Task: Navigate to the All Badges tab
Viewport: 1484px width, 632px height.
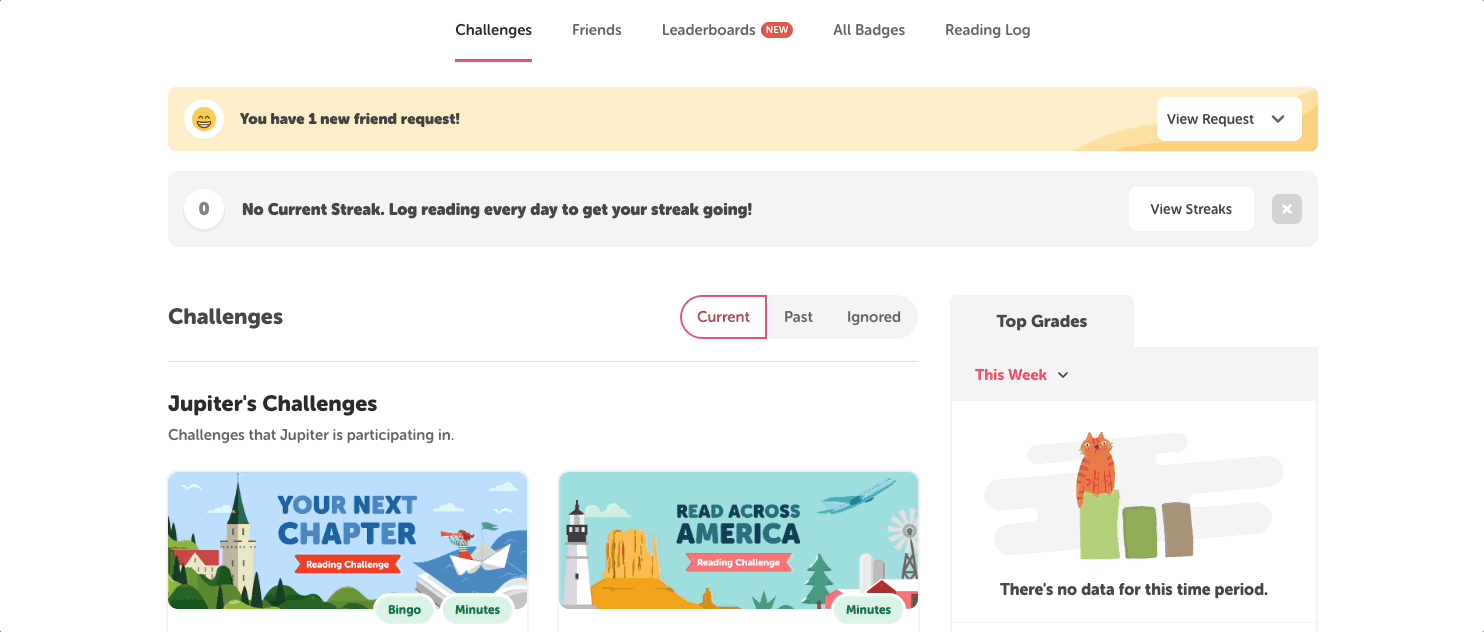Action: coord(869,29)
